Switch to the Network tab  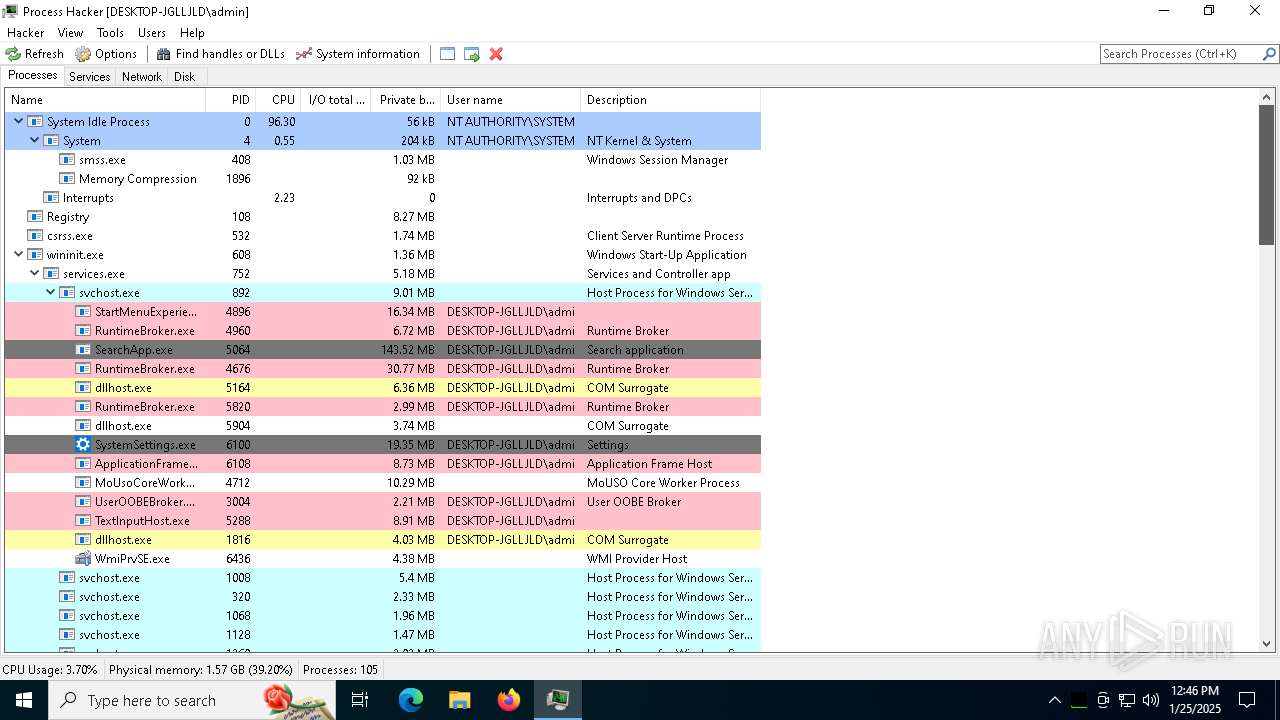click(x=142, y=77)
